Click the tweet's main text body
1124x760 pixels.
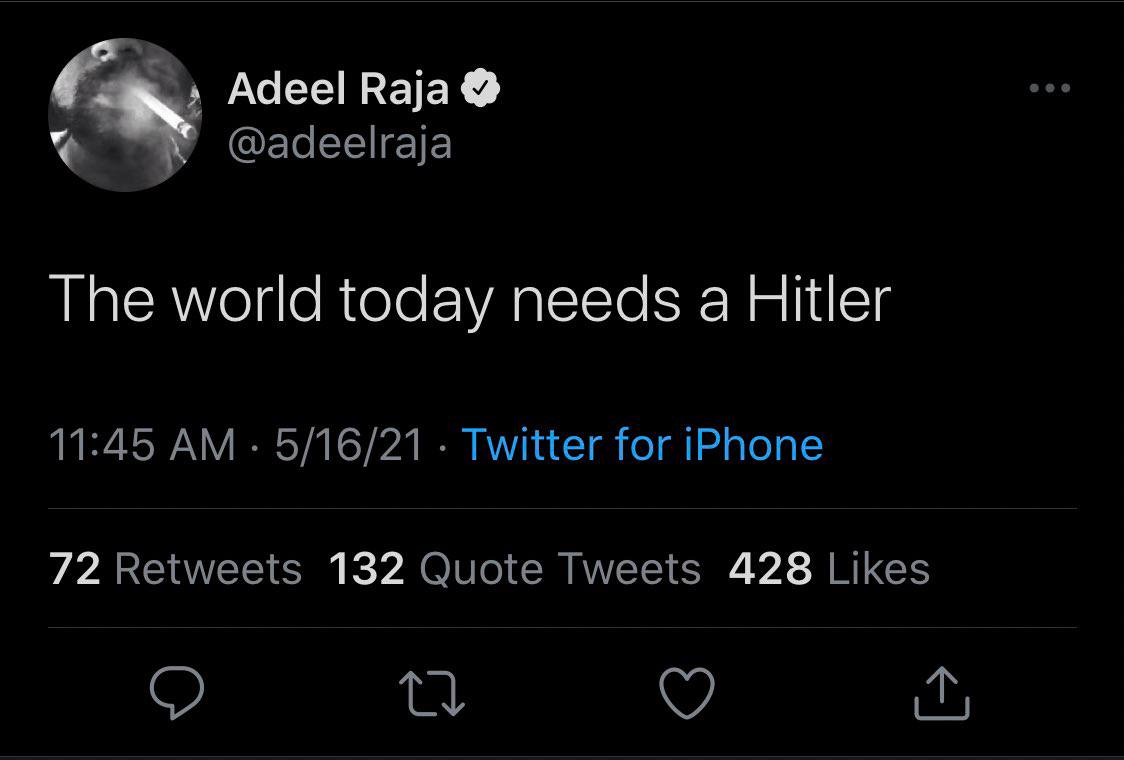click(468, 298)
